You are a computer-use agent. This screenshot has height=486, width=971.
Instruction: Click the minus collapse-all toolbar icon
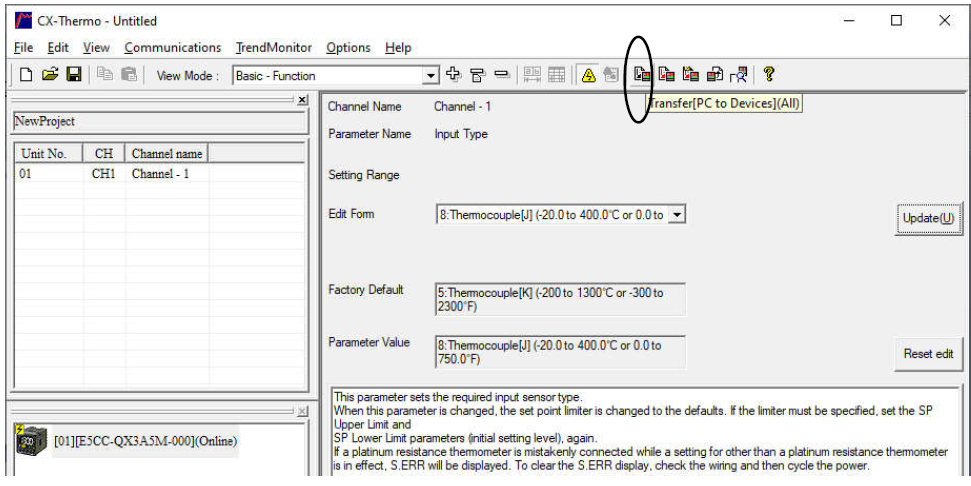point(502,75)
